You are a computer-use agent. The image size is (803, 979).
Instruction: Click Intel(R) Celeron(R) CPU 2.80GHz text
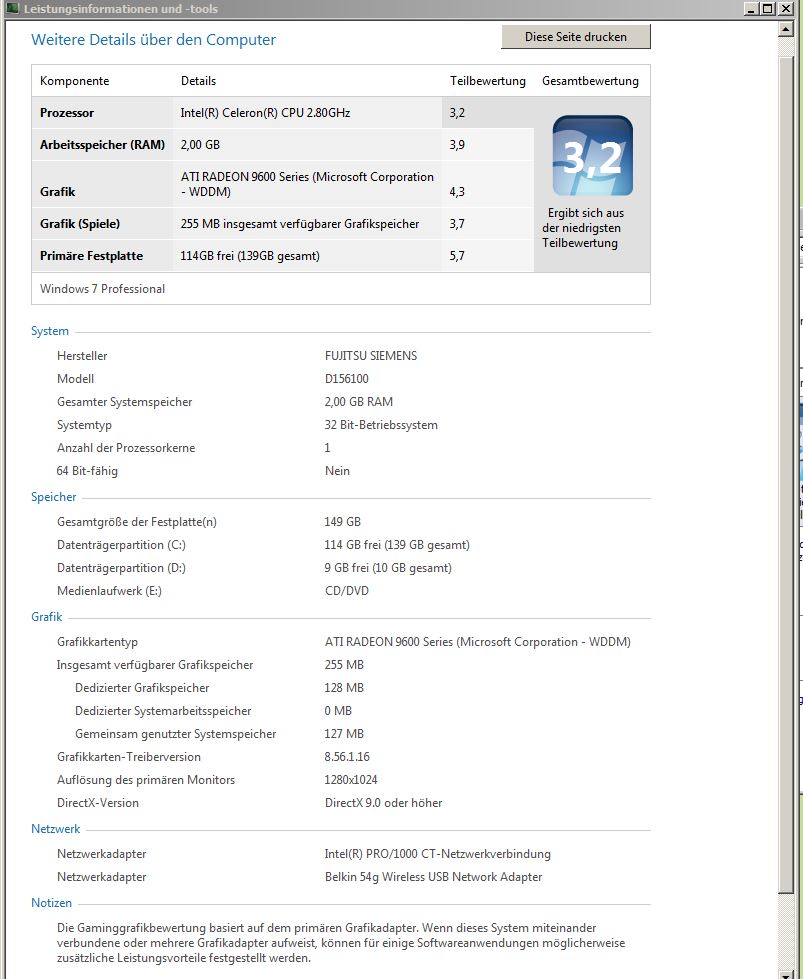click(265, 113)
